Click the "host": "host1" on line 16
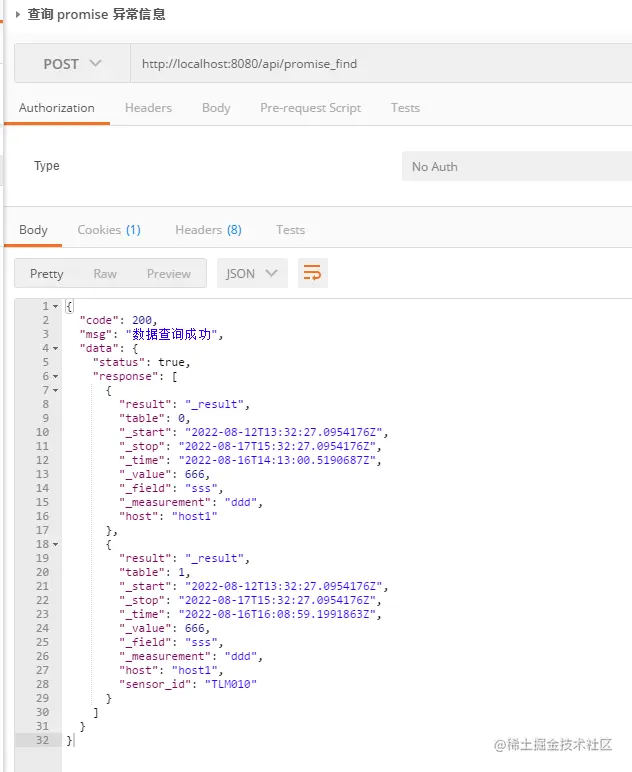Image resolution: width=632 pixels, height=772 pixels. (x=168, y=516)
